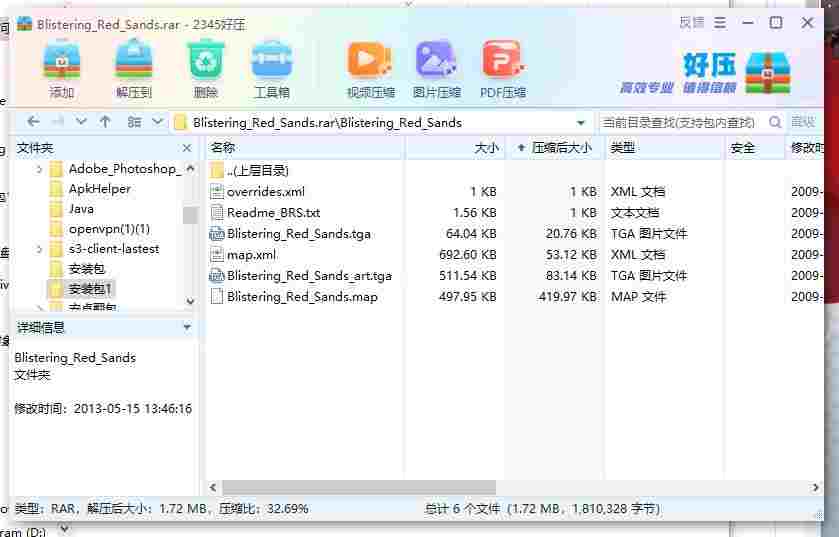Select the Java folder in tree

click(x=81, y=209)
